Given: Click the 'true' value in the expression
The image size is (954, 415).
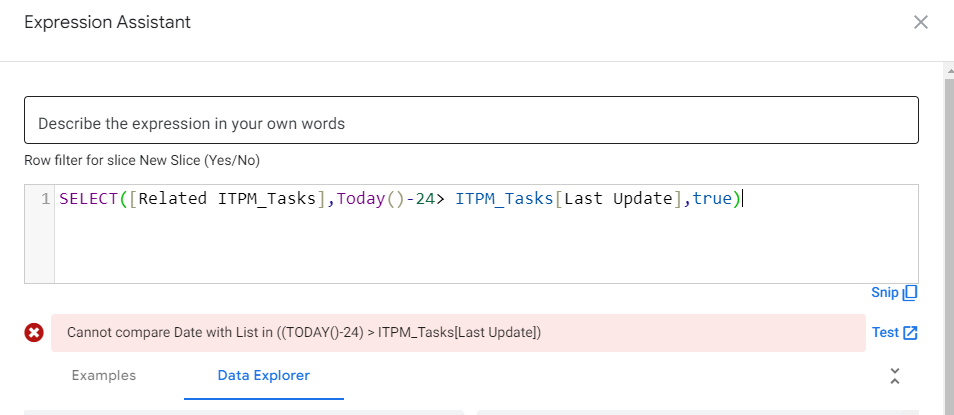Looking at the screenshot, I should coord(712,199).
